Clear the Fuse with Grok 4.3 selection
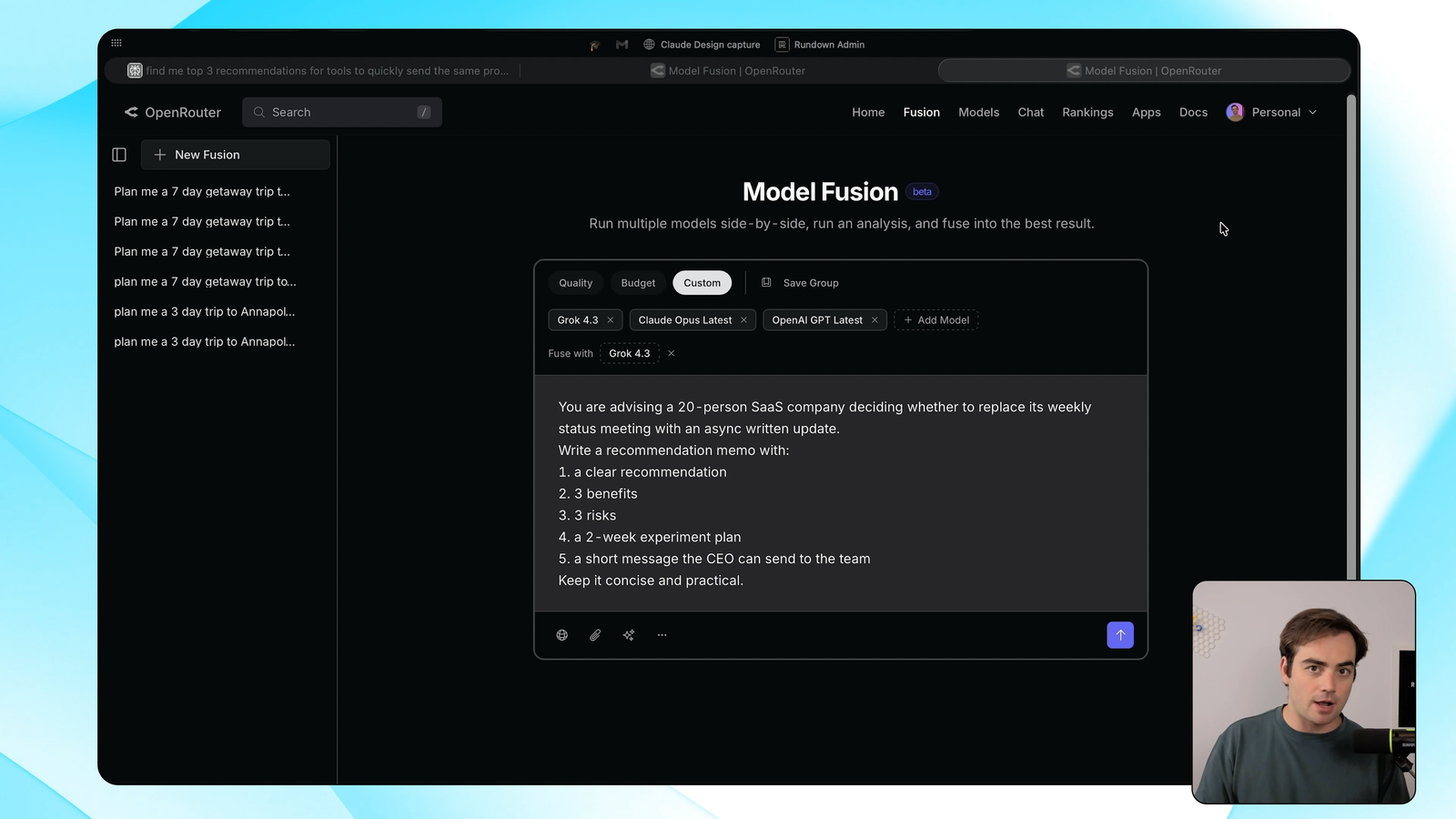Image resolution: width=1456 pixels, height=819 pixels. pyautogui.click(x=672, y=353)
